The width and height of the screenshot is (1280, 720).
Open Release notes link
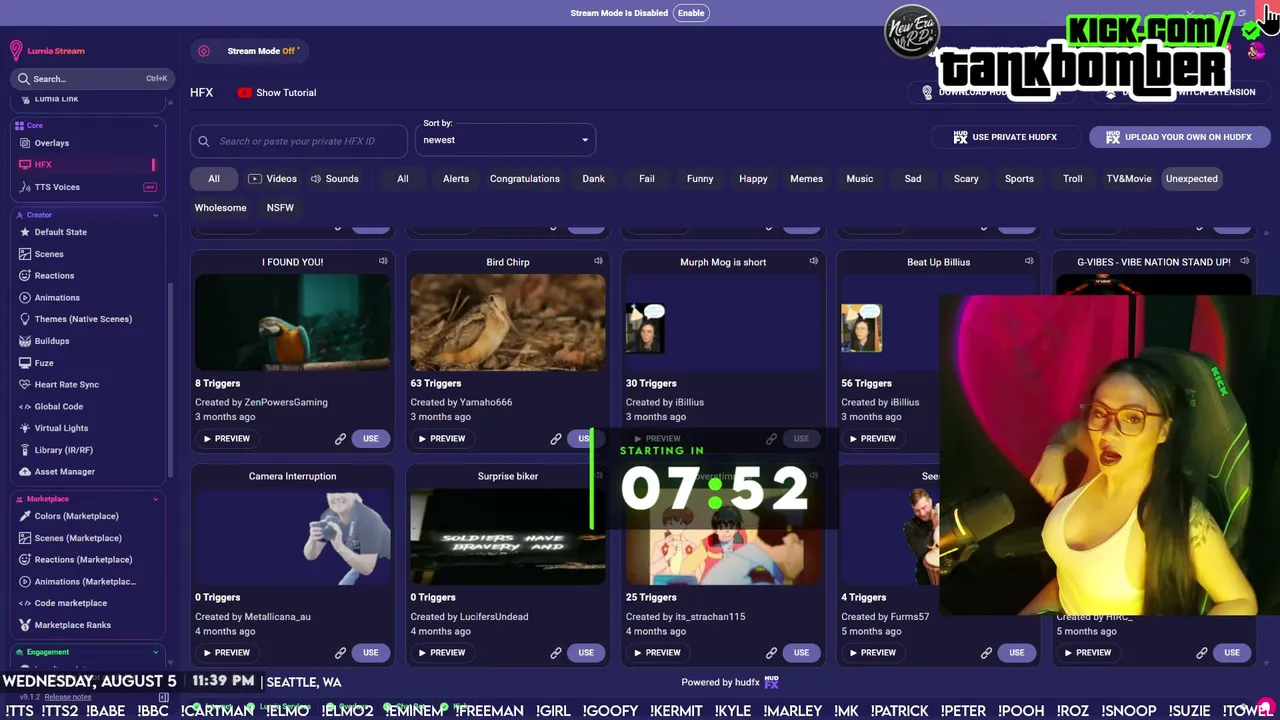tap(68, 697)
